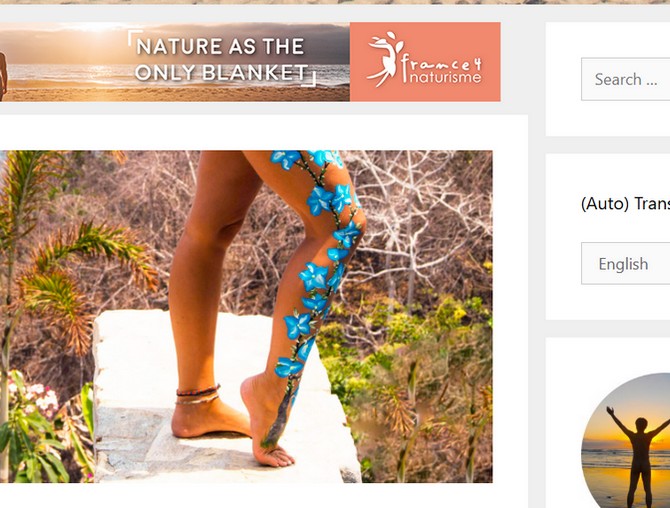670x508 pixels.
Task: Click the beaded anklet in the photo
Action: 198,394
